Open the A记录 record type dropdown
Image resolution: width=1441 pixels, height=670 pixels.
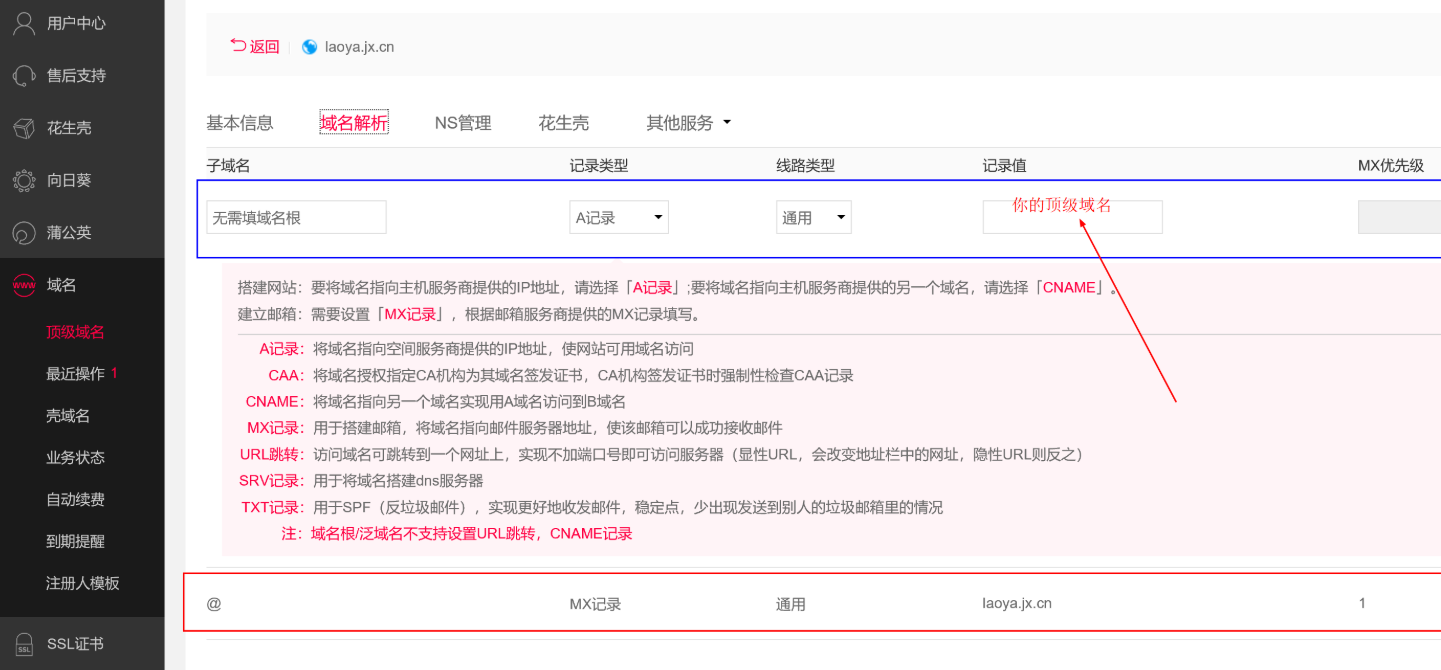pos(618,217)
